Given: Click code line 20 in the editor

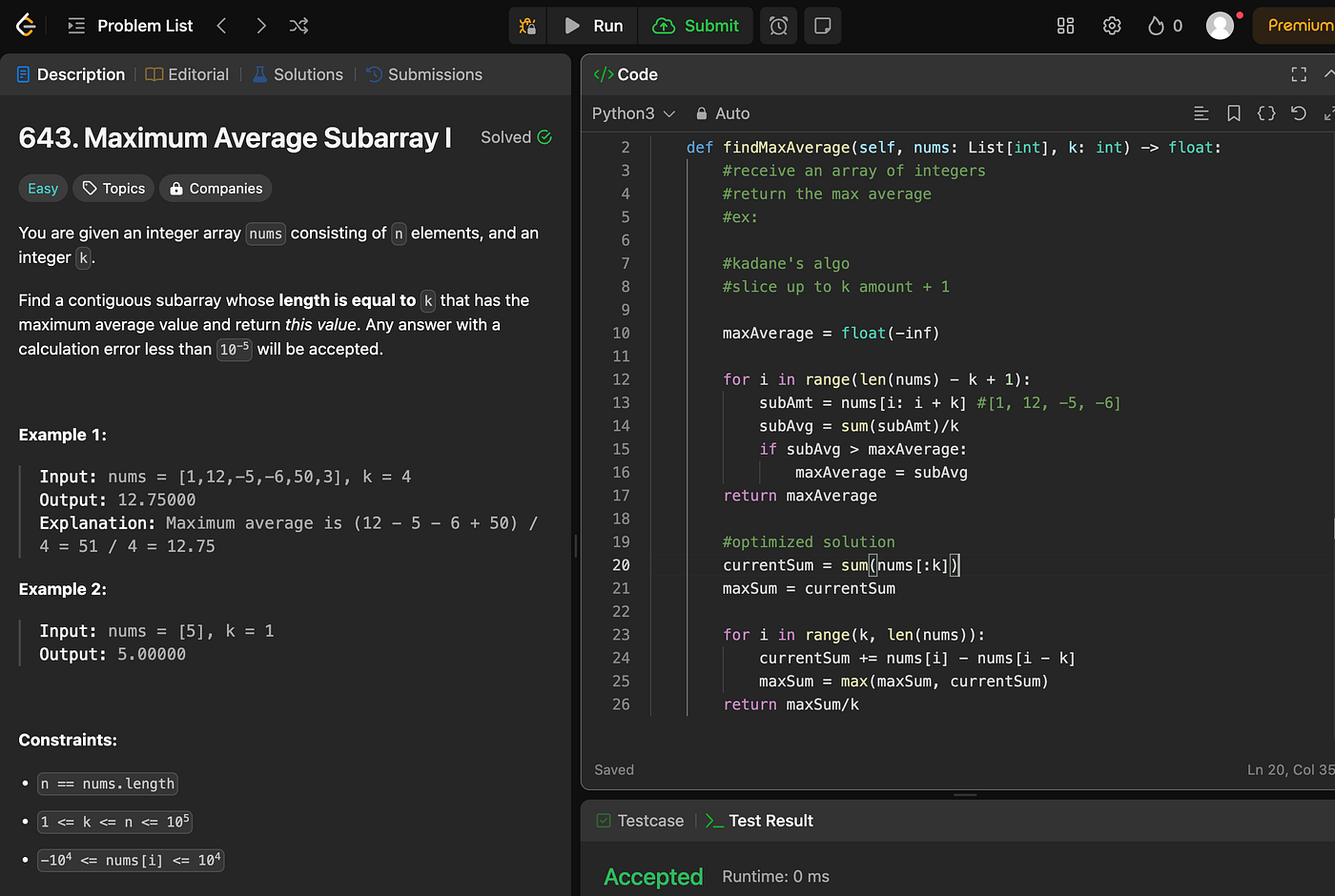Looking at the screenshot, I should pos(839,565).
